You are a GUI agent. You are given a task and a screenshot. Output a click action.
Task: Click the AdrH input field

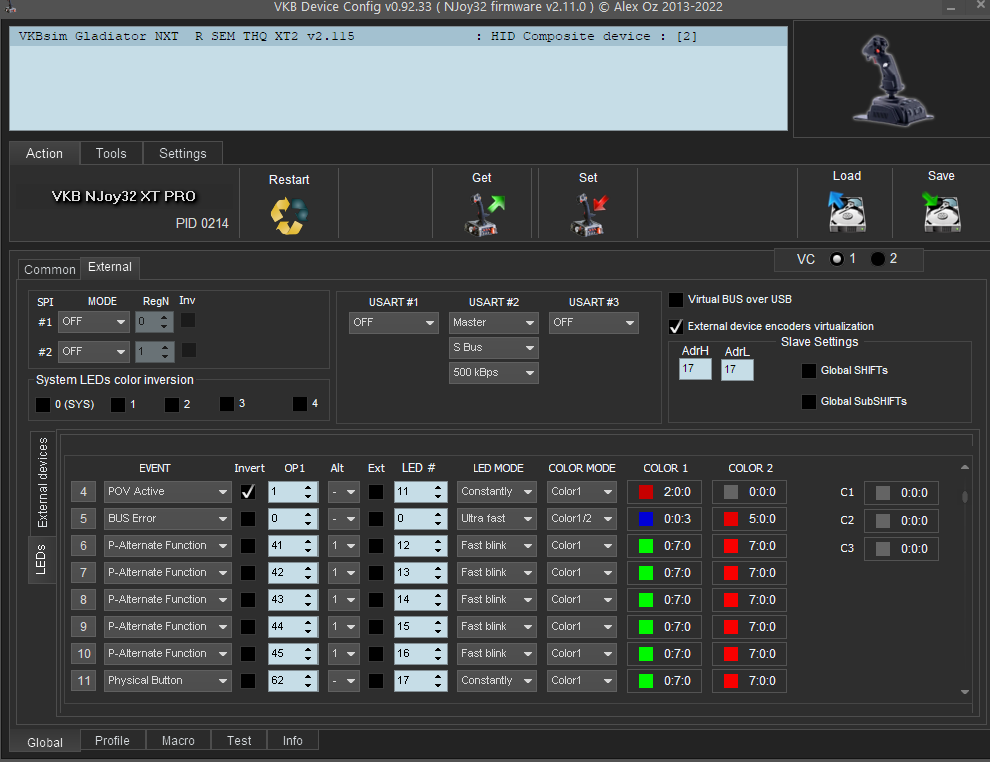[x=695, y=369]
